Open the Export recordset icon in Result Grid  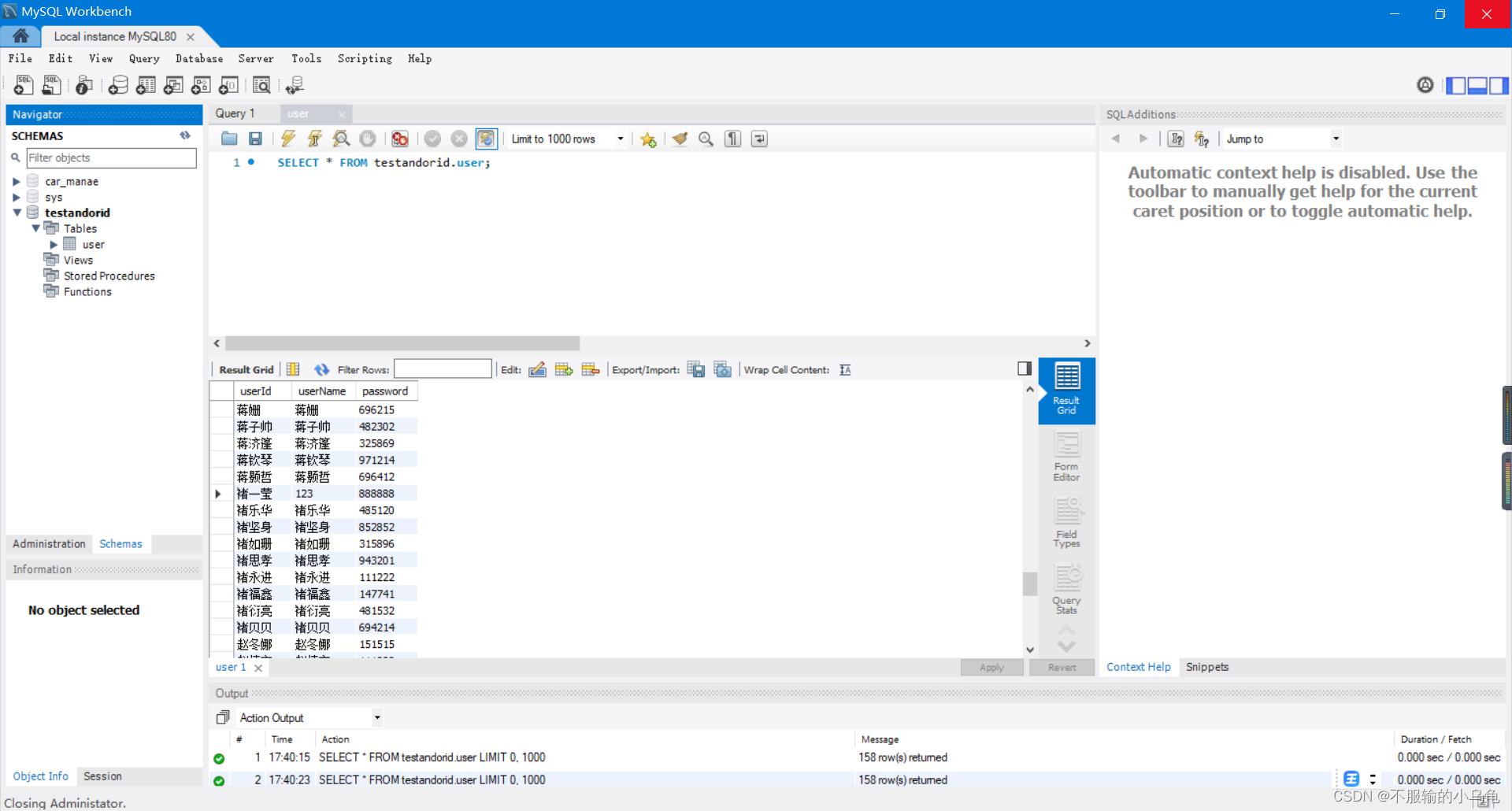[696, 369]
